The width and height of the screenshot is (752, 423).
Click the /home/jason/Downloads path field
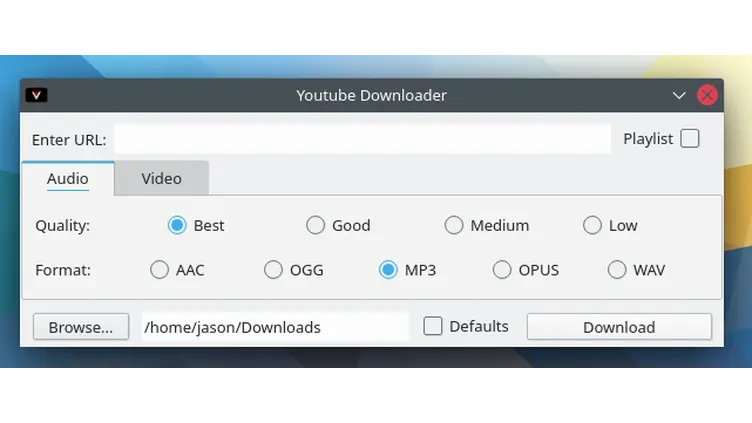[275, 327]
